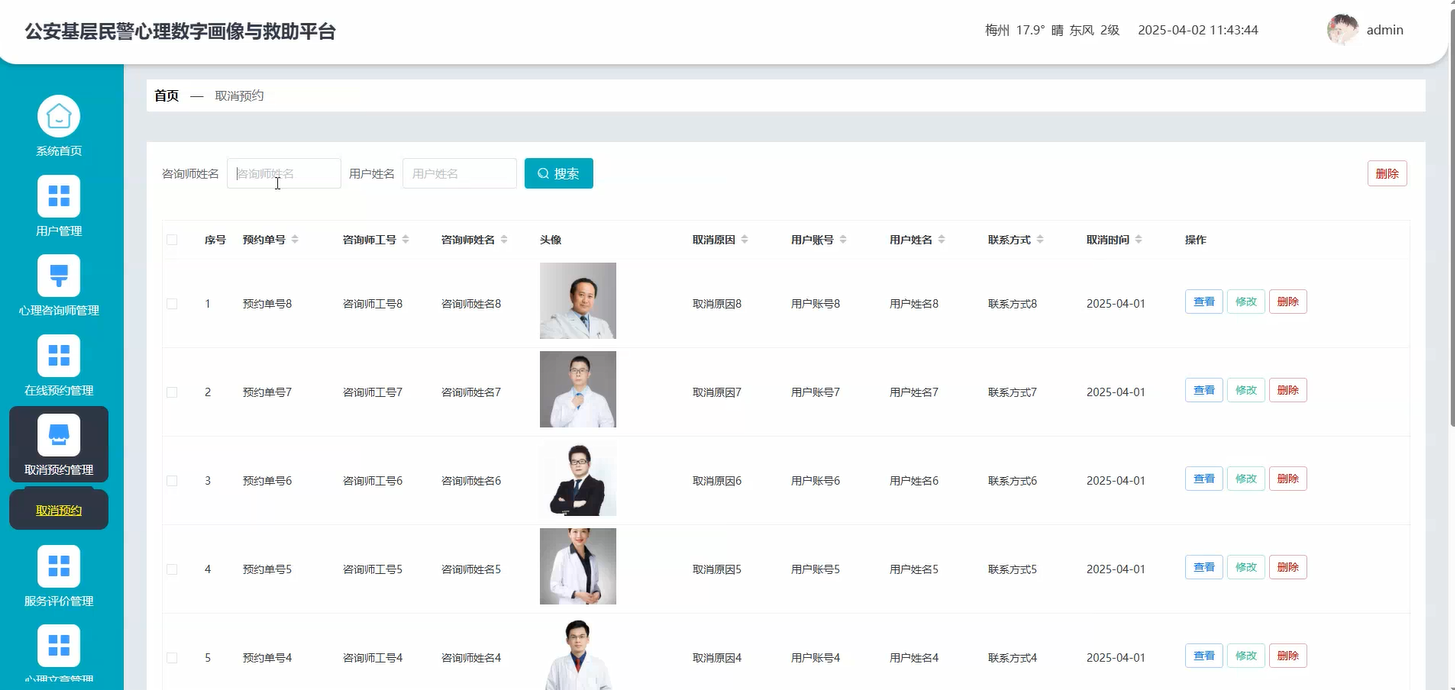The width and height of the screenshot is (1455, 690).
Task: Click 查看 on the first table row
Action: (1203, 301)
